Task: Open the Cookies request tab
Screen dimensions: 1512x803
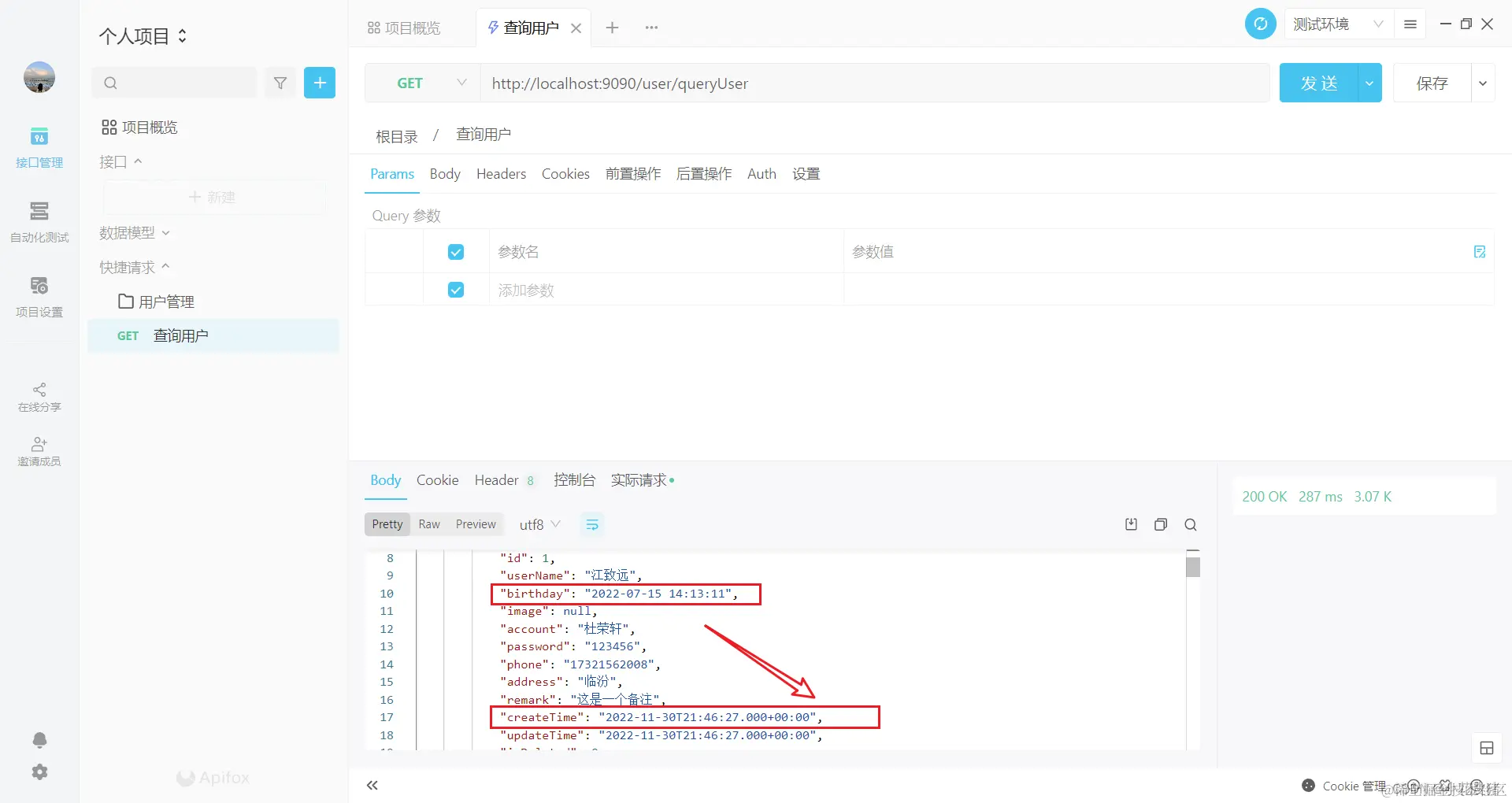Action: pyautogui.click(x=565, y=174)
